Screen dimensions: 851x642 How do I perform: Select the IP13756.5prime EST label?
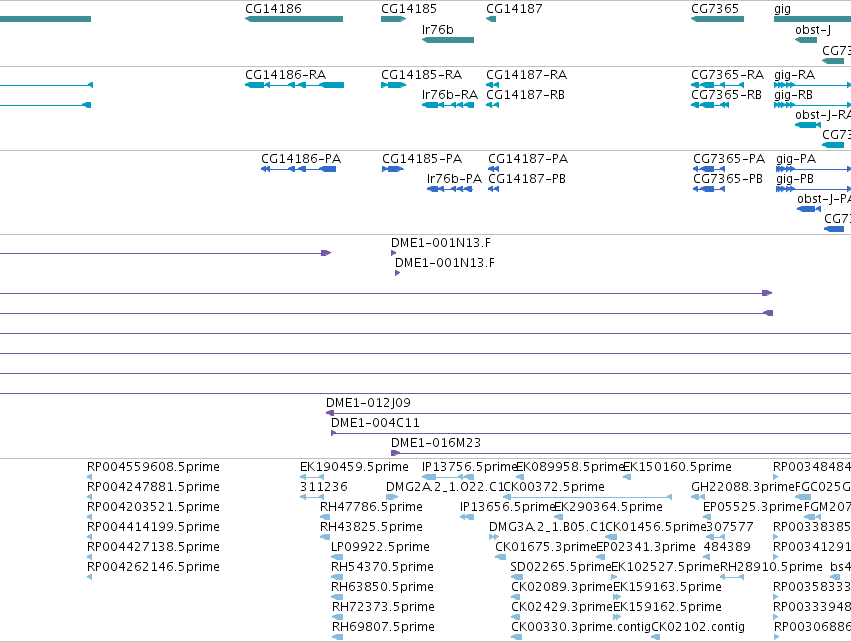click(x=469, y=467)
